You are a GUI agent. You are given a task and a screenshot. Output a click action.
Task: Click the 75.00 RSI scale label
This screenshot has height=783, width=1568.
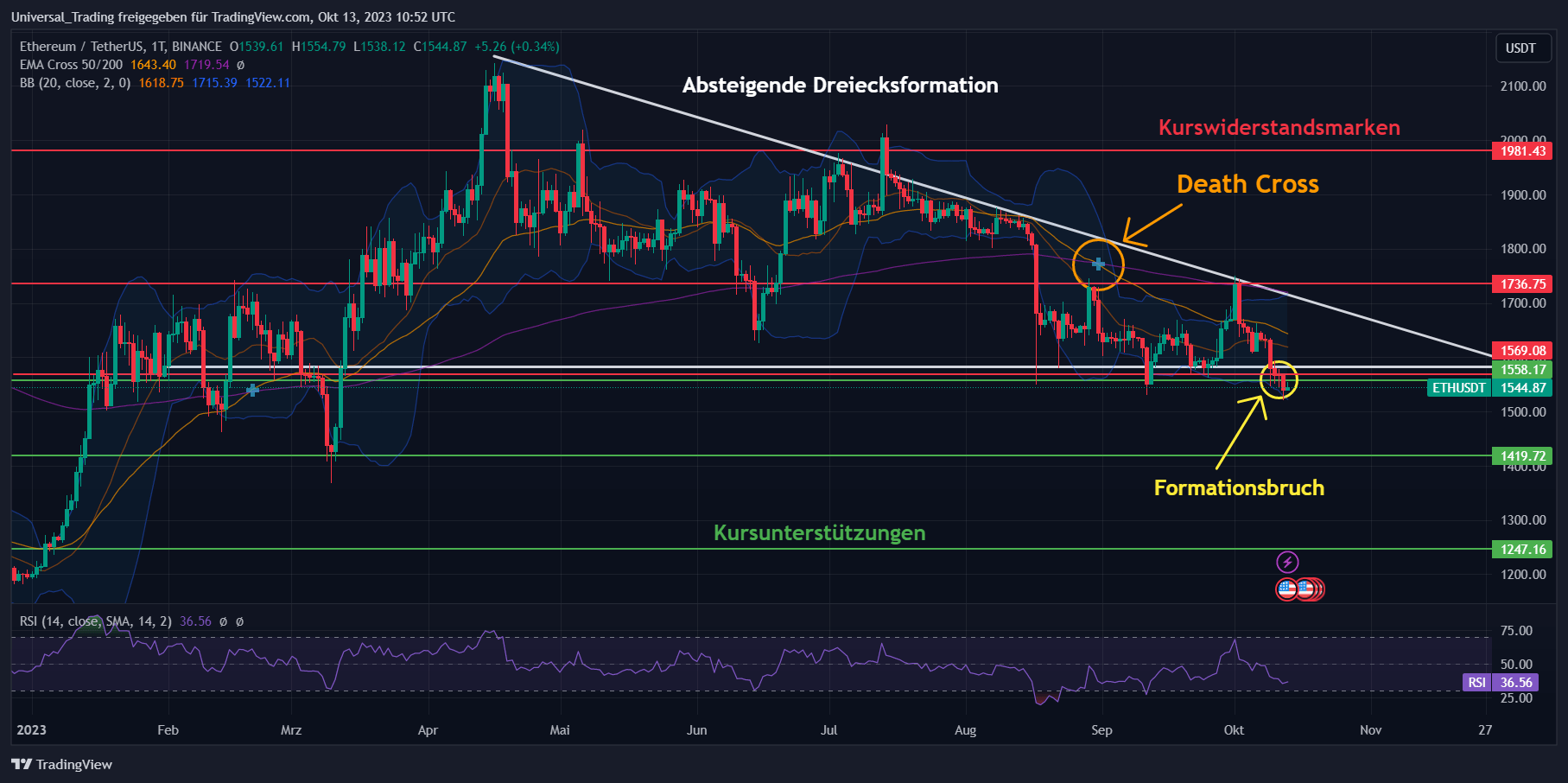[x=1516, y=631]
